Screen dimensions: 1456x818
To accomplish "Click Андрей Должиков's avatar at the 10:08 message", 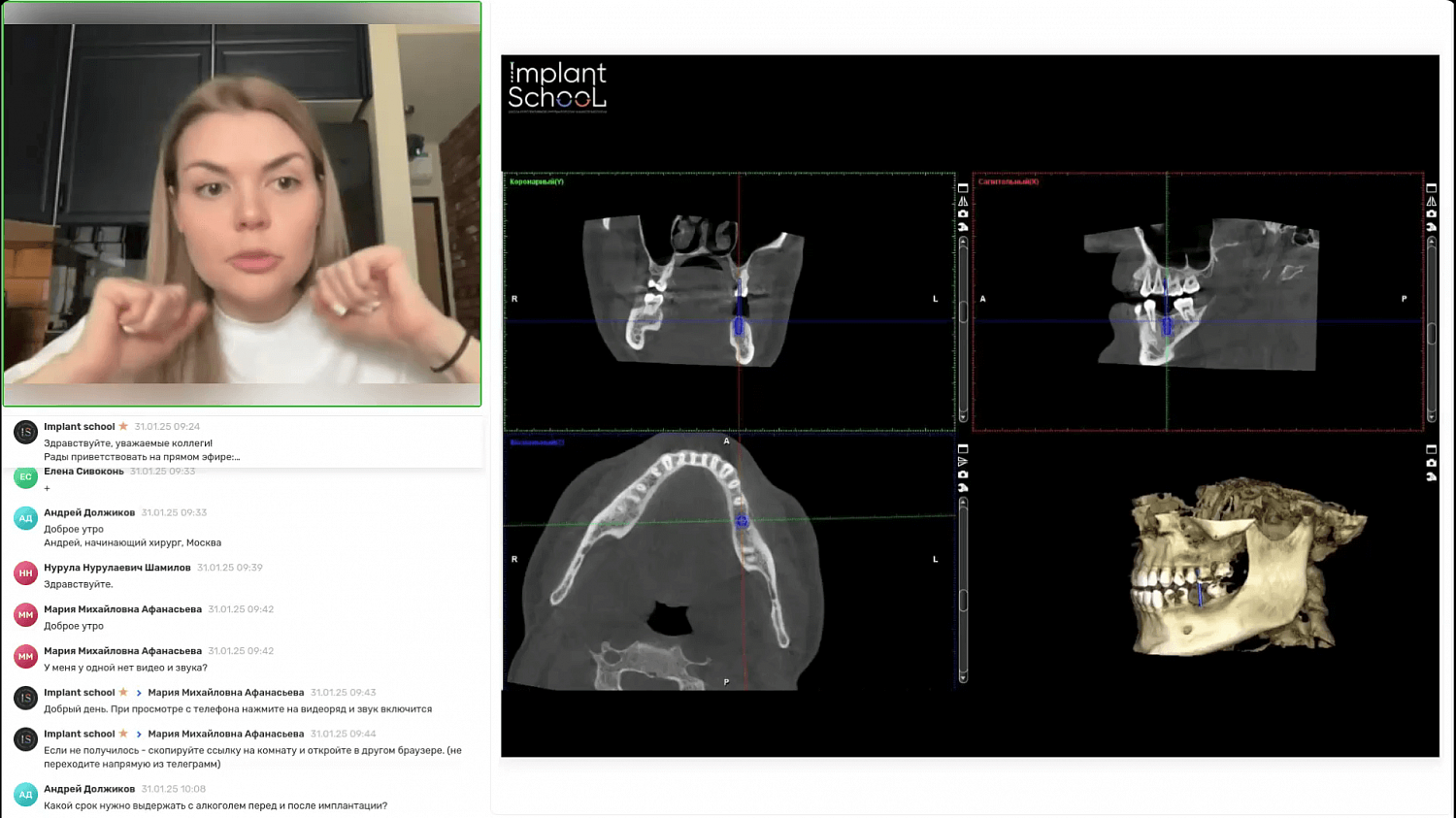I will [x=26, y=795].
